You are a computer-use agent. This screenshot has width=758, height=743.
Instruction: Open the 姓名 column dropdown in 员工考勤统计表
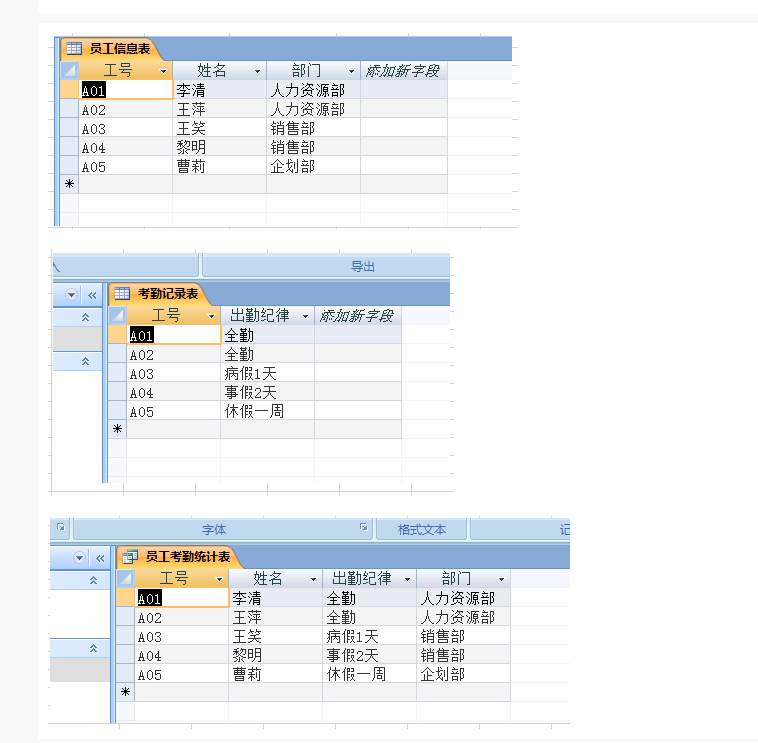click(313, 579)
